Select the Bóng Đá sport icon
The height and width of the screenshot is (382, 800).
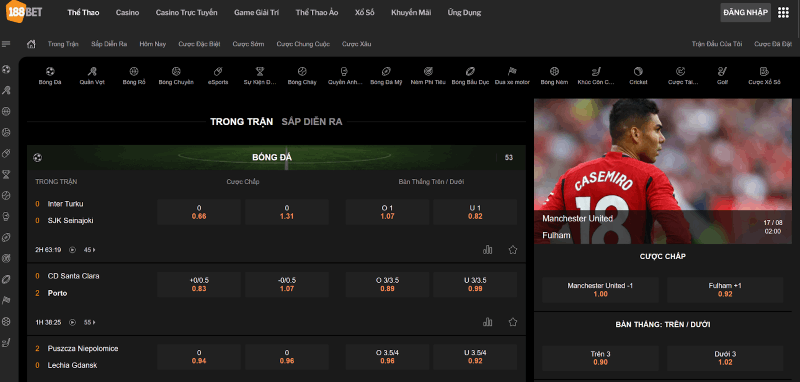click(x=50, y=75)
